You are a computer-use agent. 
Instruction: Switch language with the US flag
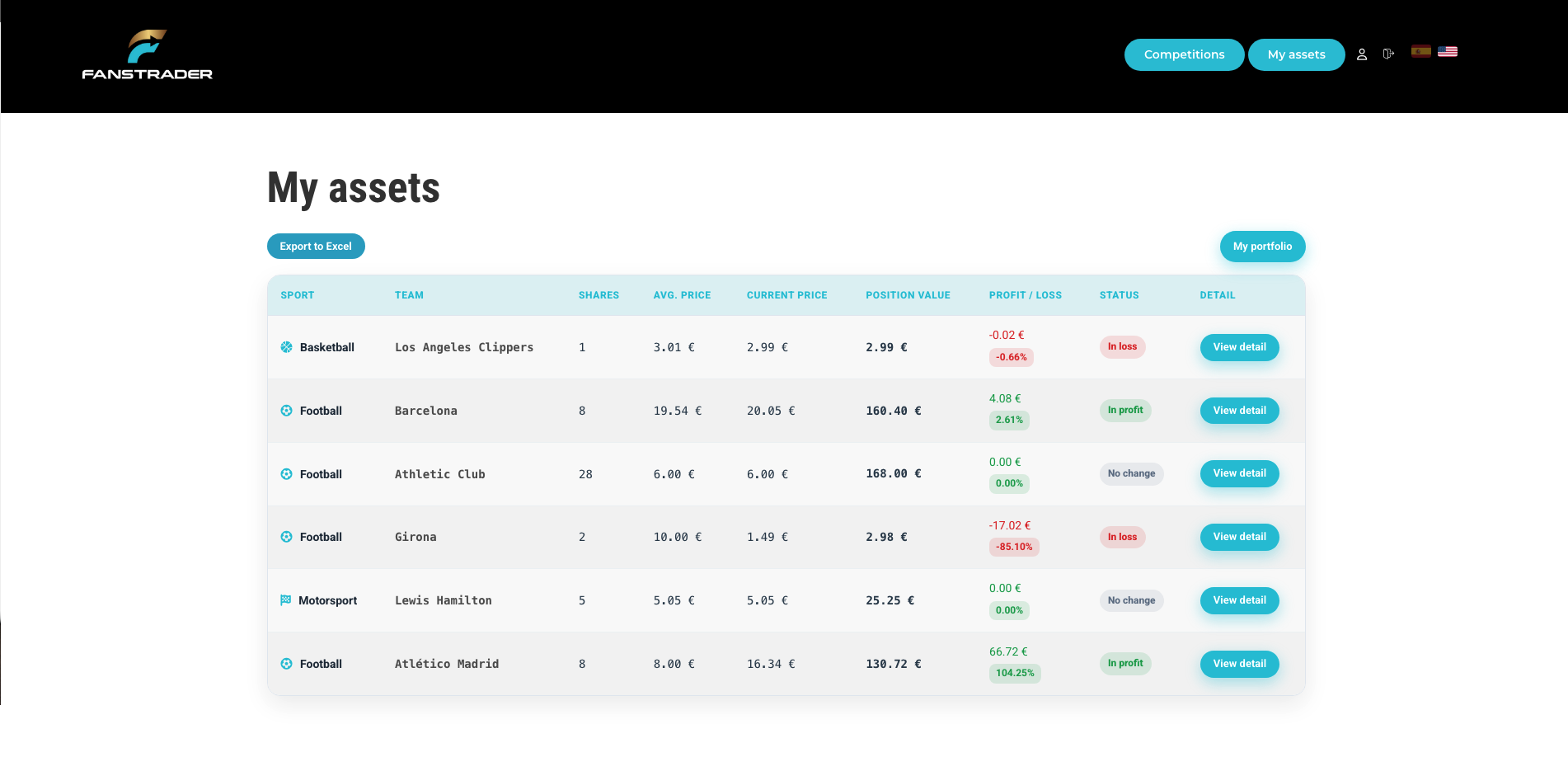tap(1448, 51)
